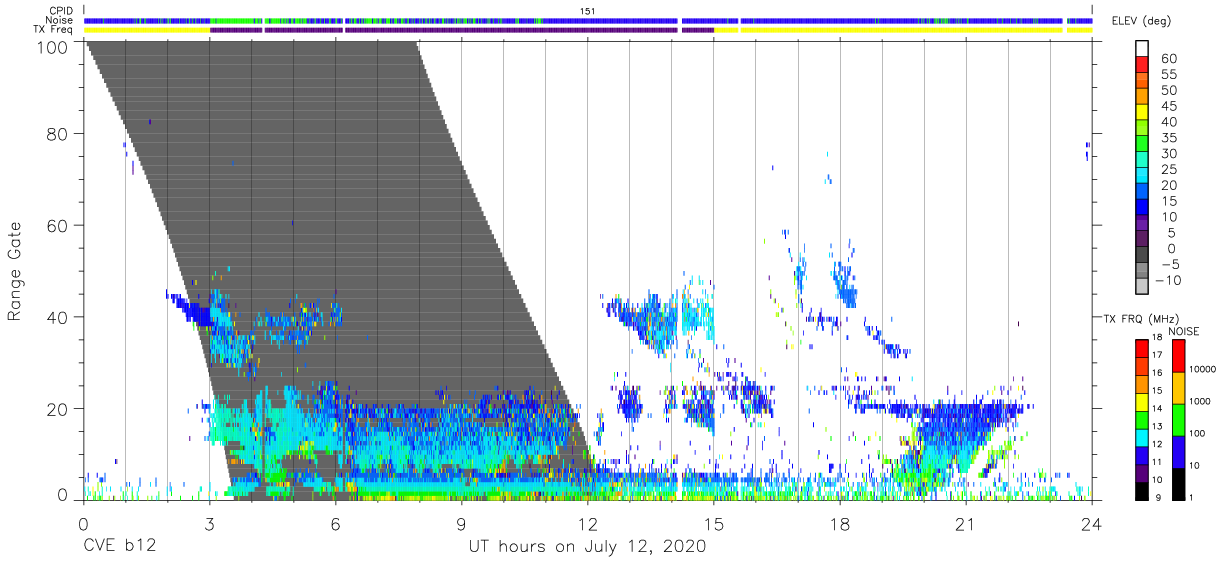1228x567 pixels.
Task: Click the black bottom segment of TX FRQ colorbar
Action: [1142, 490]
